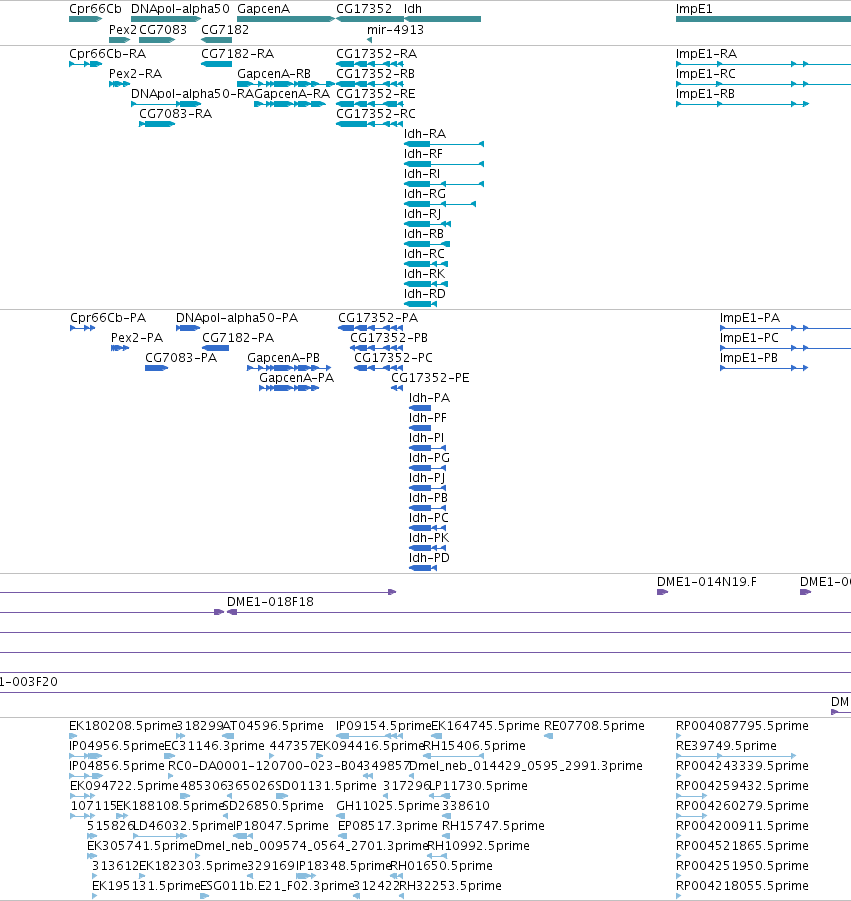Select transcript CG17352-RE
This screenshot has height=901, width=851.
[375, 94]
